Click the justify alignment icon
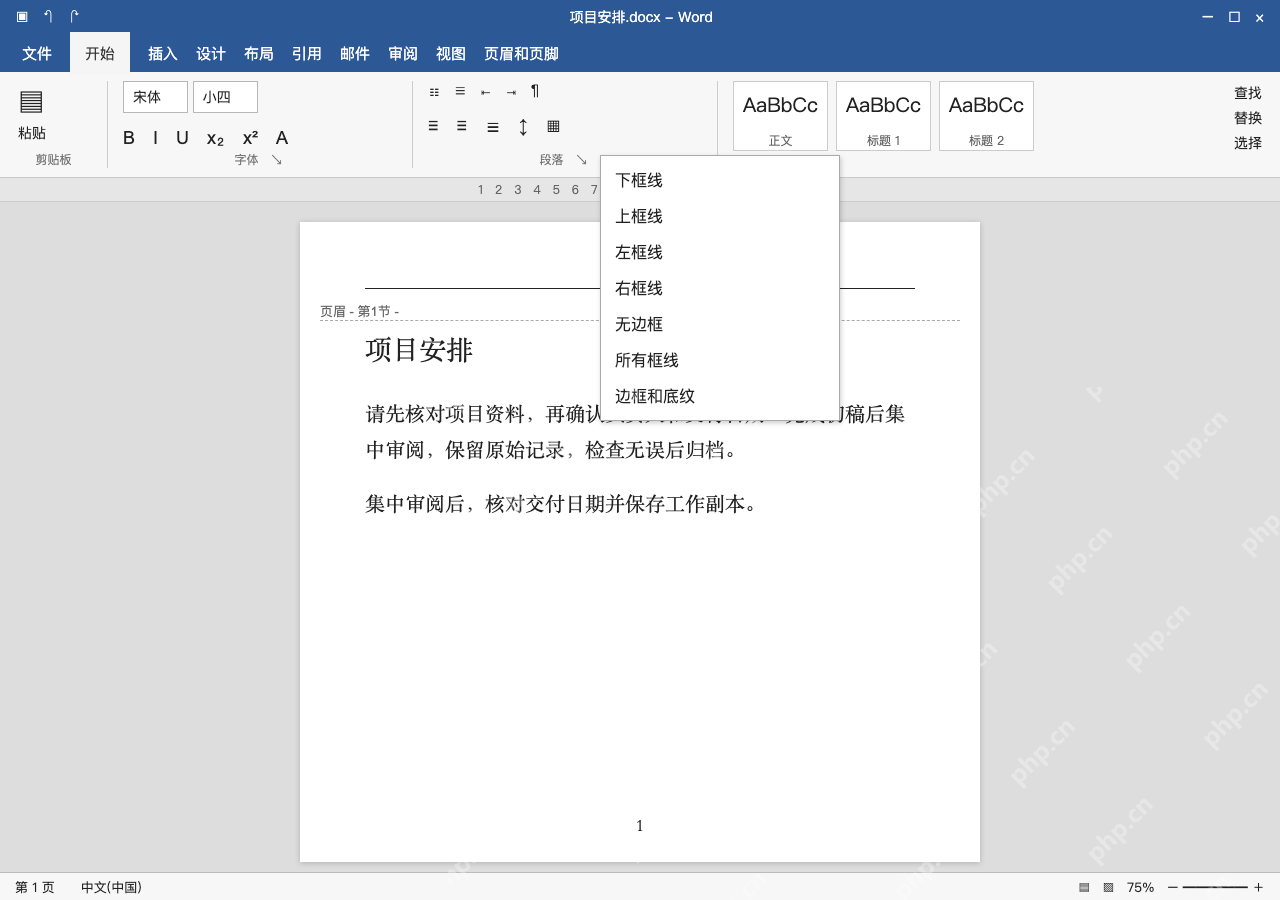The height and width of the screenshot is (900, 1280). pos(493,127)
